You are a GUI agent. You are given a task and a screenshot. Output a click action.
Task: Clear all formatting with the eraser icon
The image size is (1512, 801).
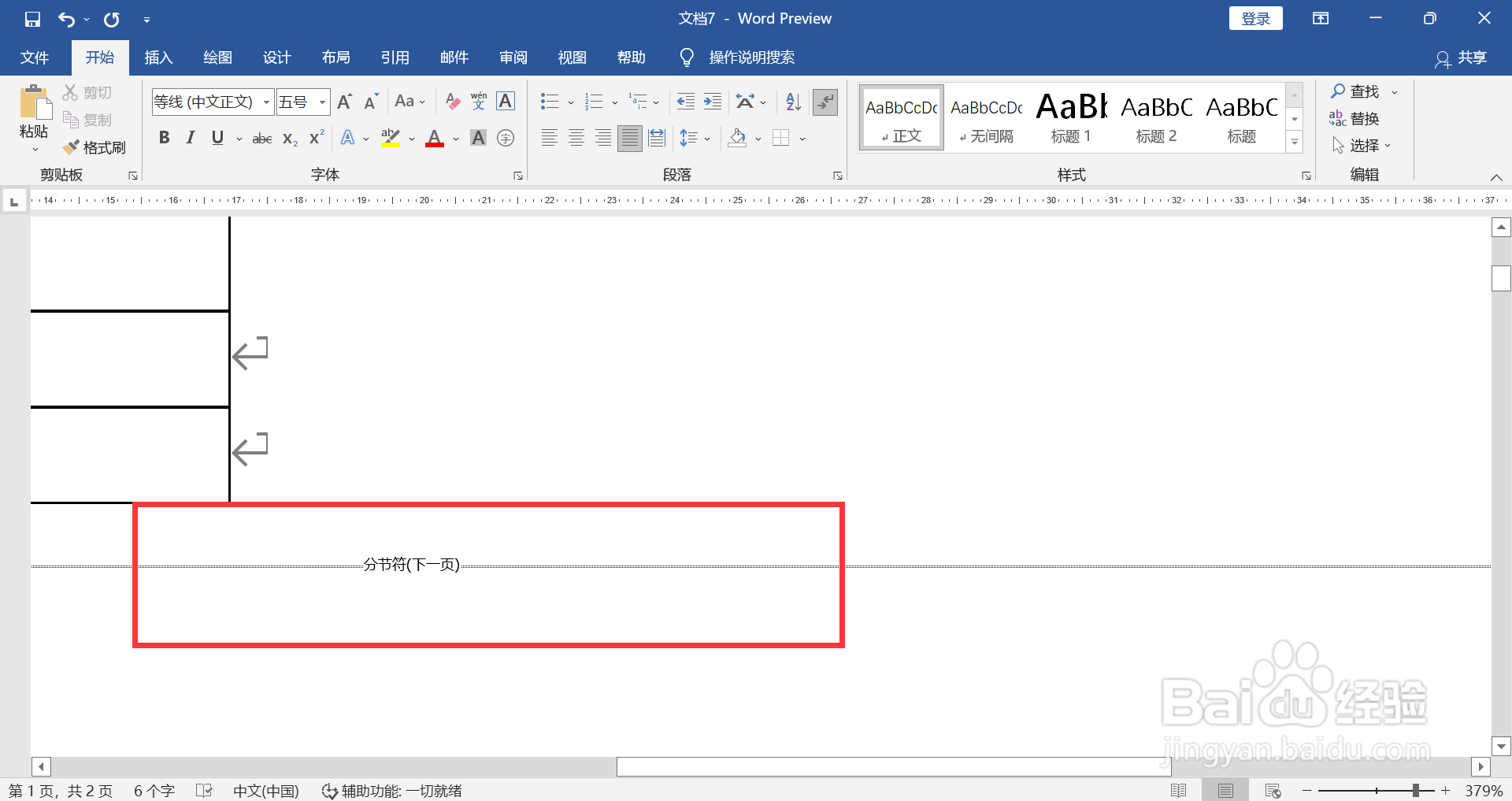click(x=452, y=102)
